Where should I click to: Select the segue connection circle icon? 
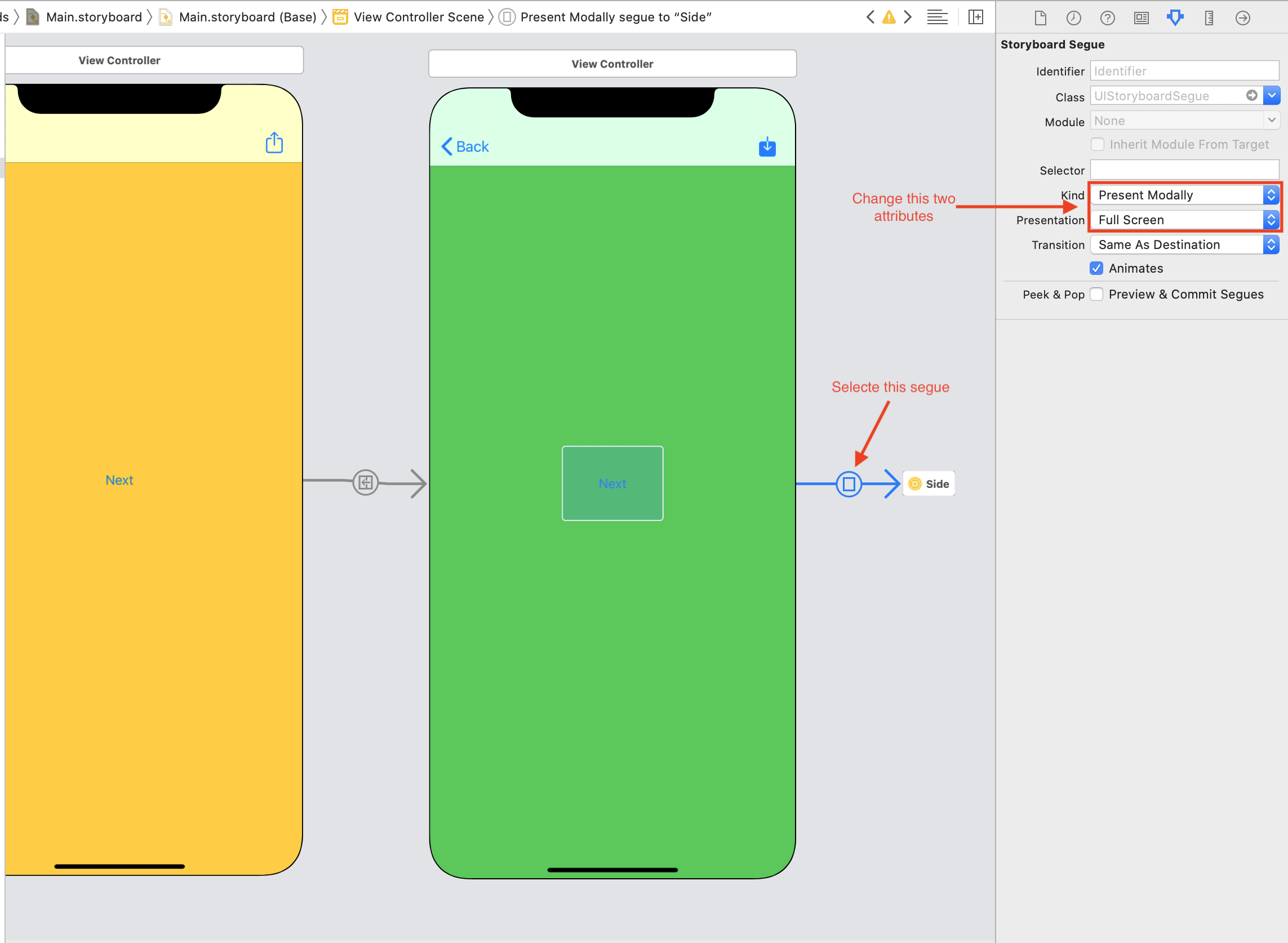[x=848, y=483]
